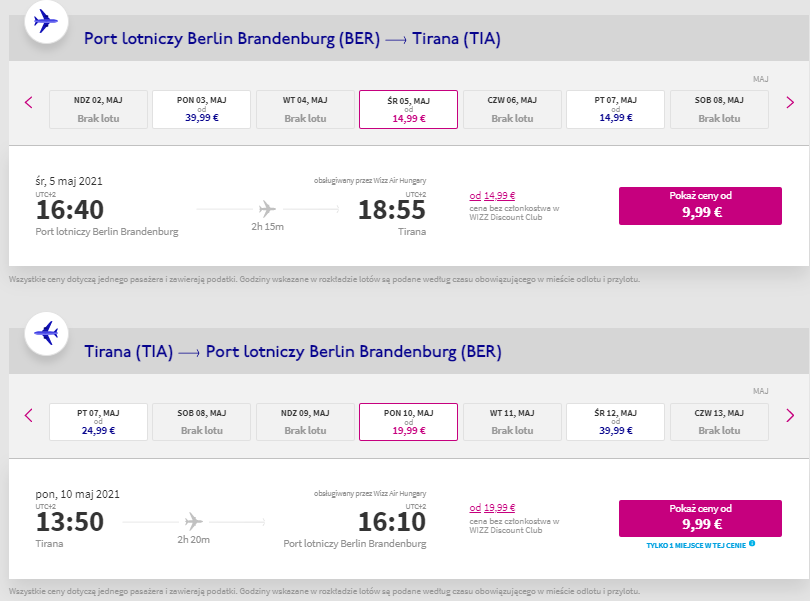Open the 'od 19,99 €' price link
810x601 pixels.
492,508
